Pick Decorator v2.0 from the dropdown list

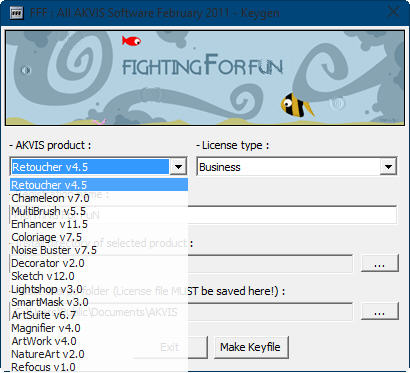(x=99, y=263)
